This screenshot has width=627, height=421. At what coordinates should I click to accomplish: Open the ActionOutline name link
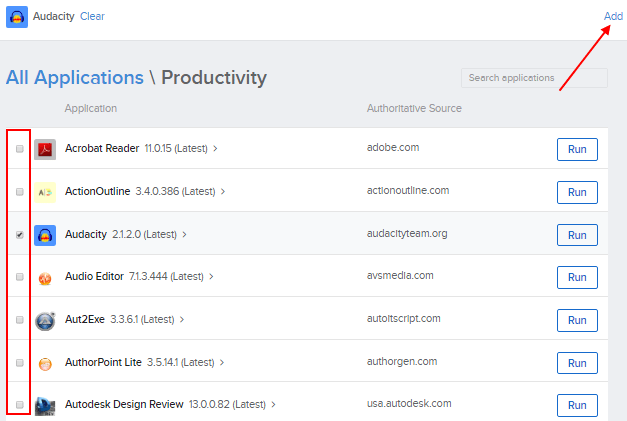click(98, 192)
